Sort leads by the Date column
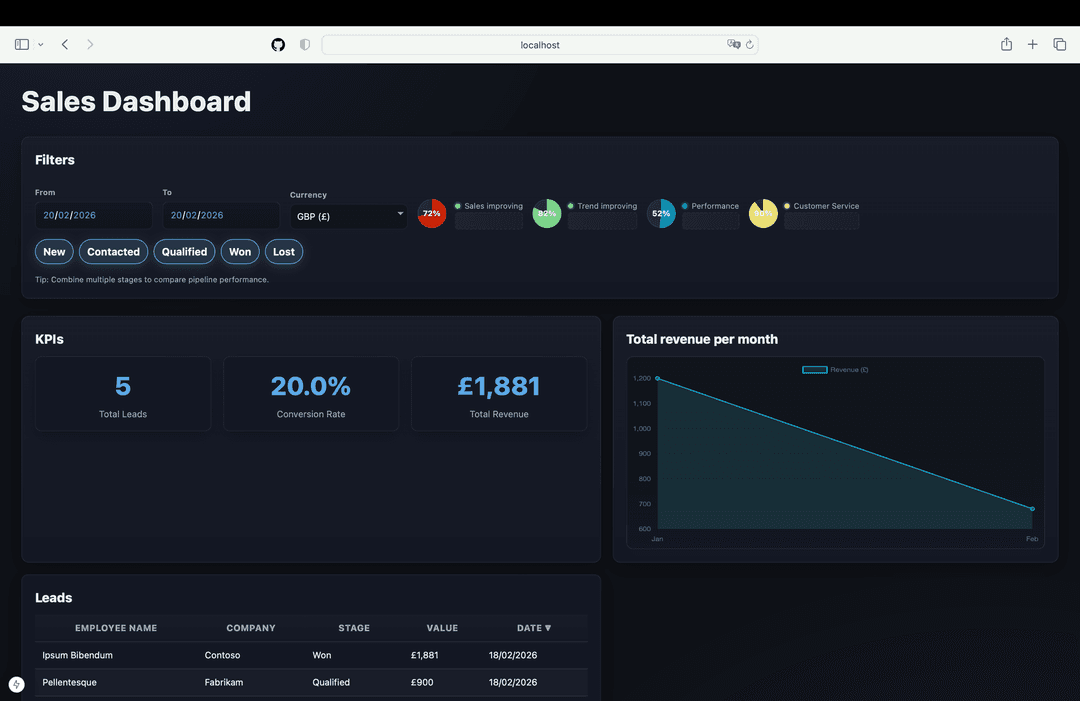 point(534,628)
